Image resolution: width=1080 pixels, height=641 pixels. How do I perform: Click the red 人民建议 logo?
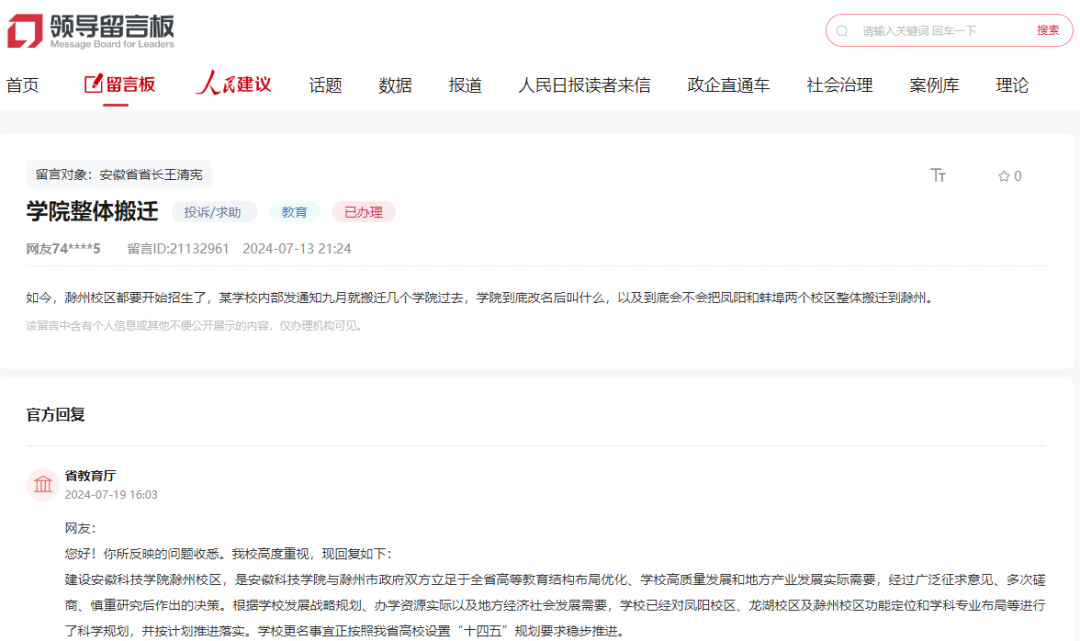point(232,84)
